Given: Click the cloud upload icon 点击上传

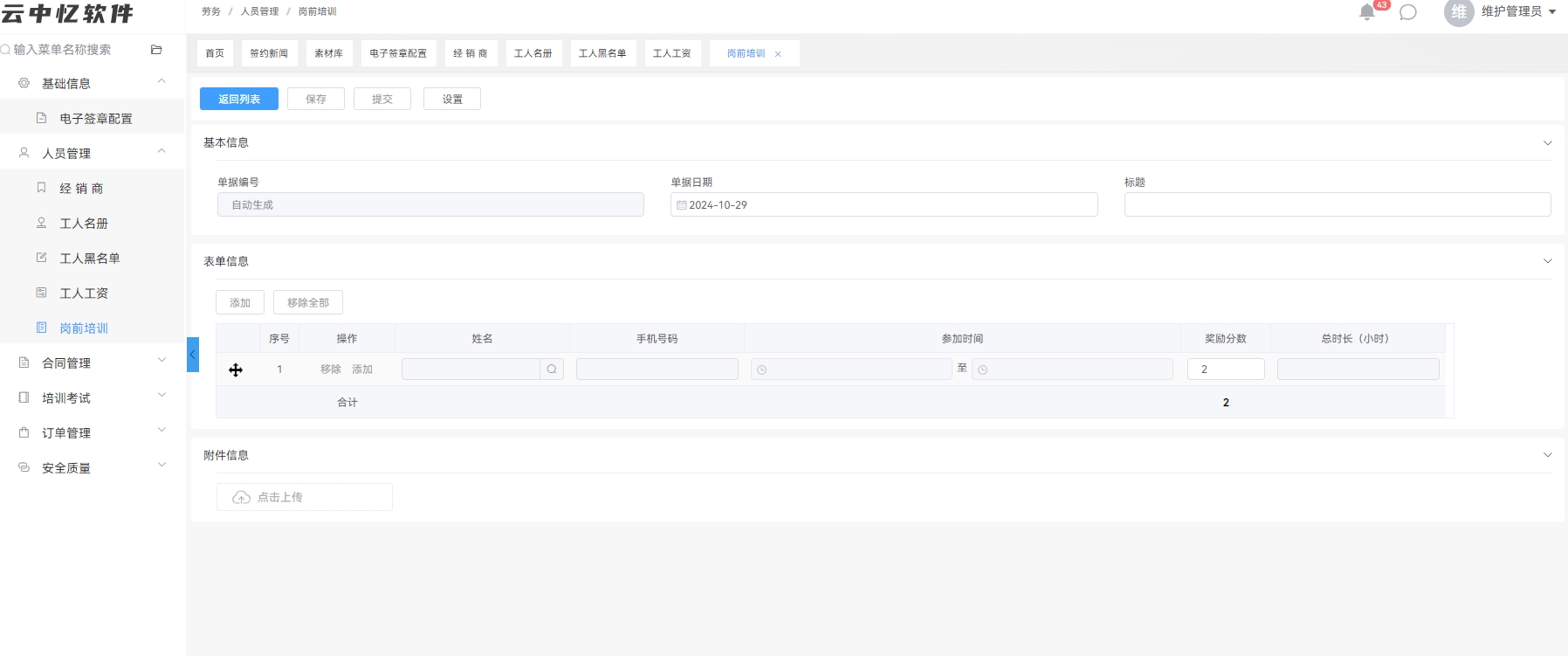Looking at the screenshot, I should pyautogui.click(x=241, y=497).
